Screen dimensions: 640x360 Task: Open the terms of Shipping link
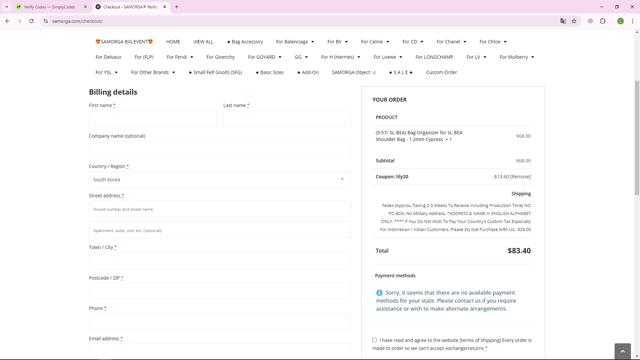point(480,340)
